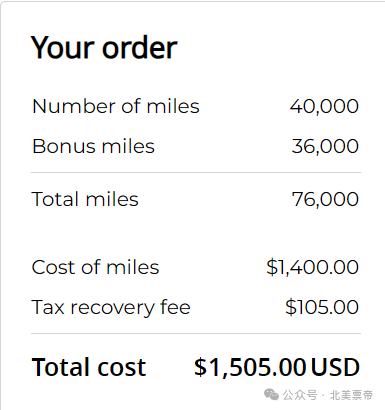Click the 76,000 total miles value
Image resolution: width=385 pixels, height=410 pixels.
325,199
